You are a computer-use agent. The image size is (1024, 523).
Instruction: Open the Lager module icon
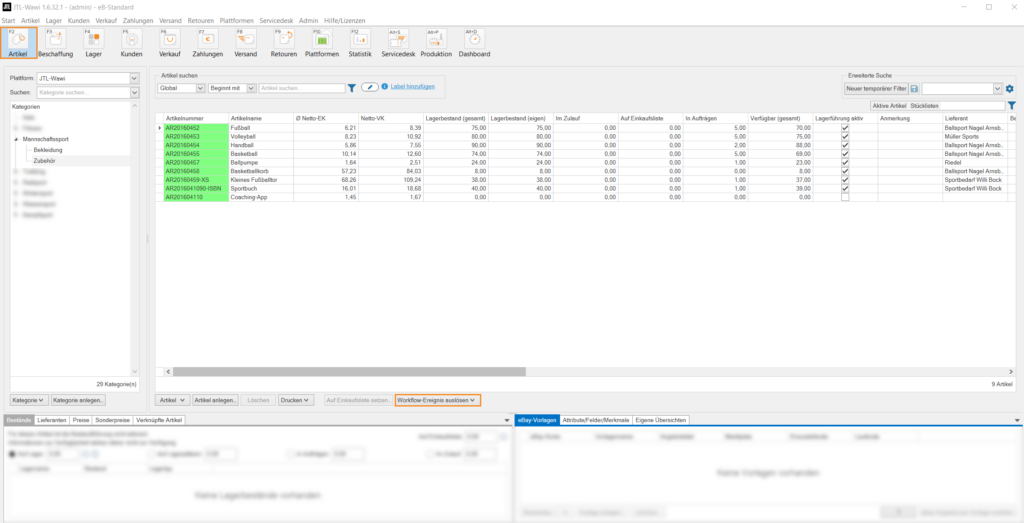92,43
